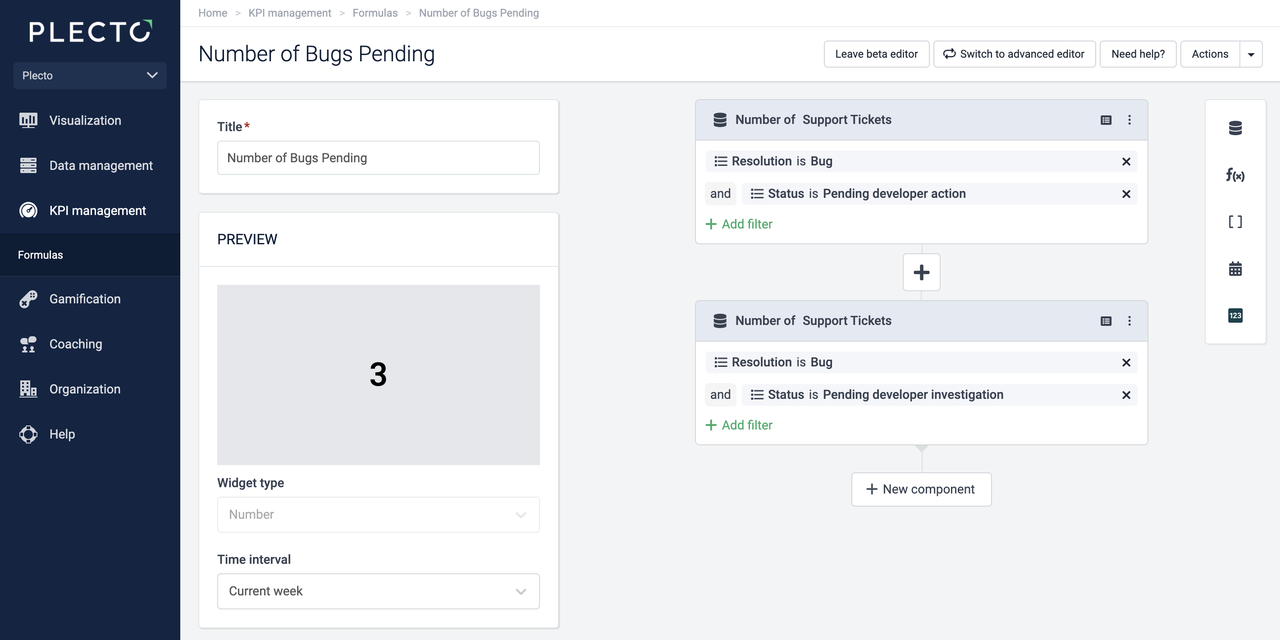
Task: Click the Title input field
Action: coord(378,158)
